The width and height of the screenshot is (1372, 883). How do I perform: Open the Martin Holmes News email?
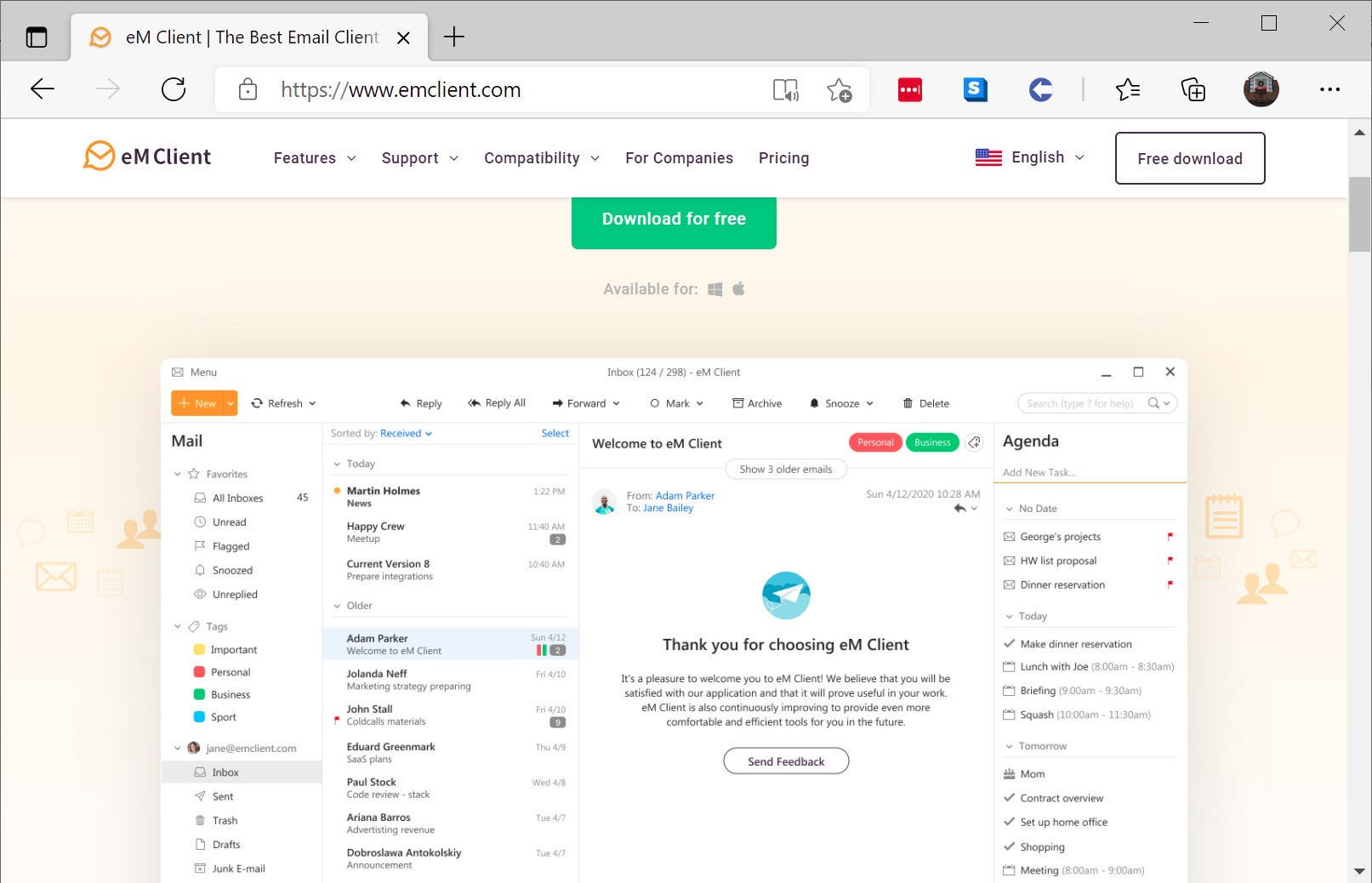[451, 497]
